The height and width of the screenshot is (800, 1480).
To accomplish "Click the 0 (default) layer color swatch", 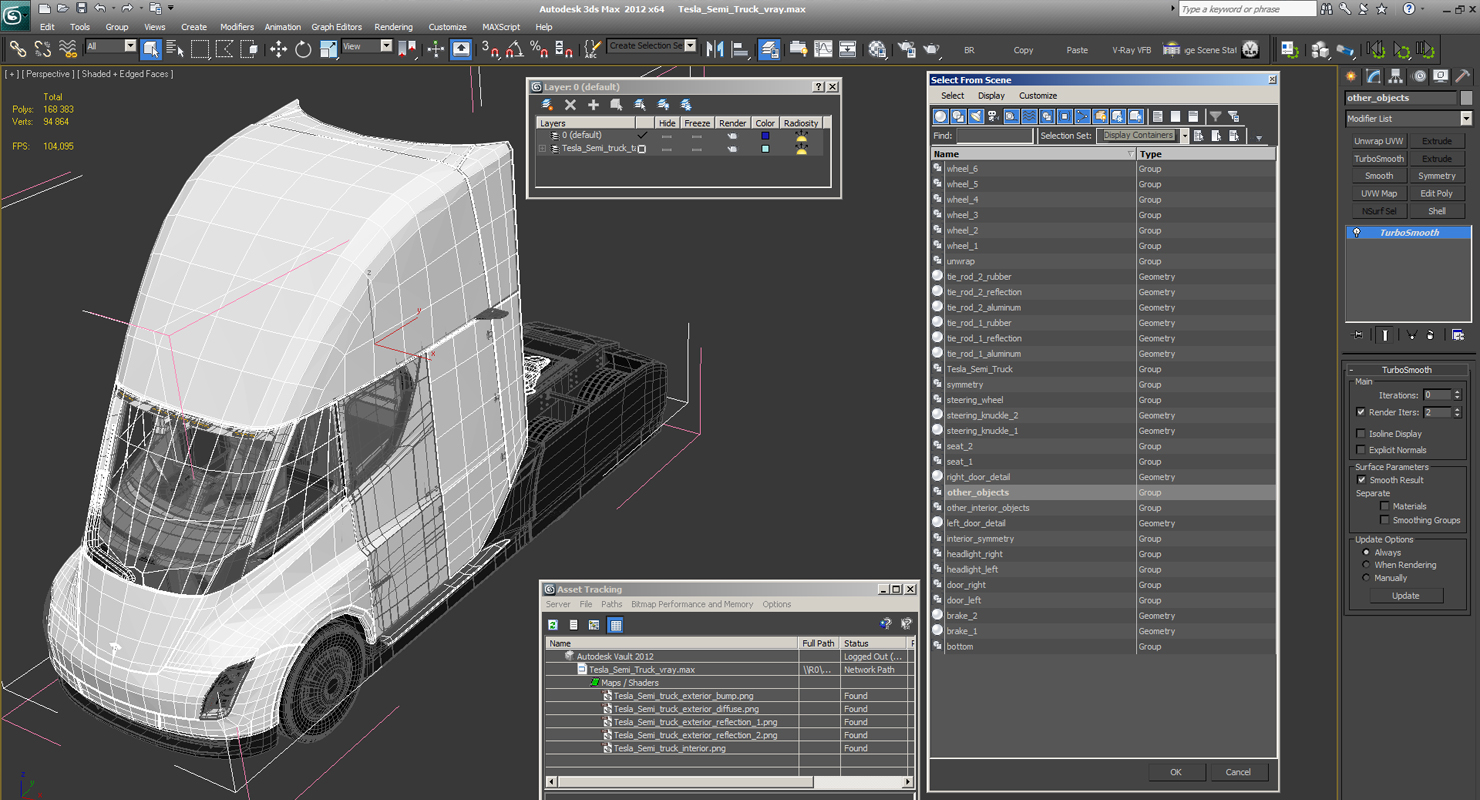I will pos(765,135).
